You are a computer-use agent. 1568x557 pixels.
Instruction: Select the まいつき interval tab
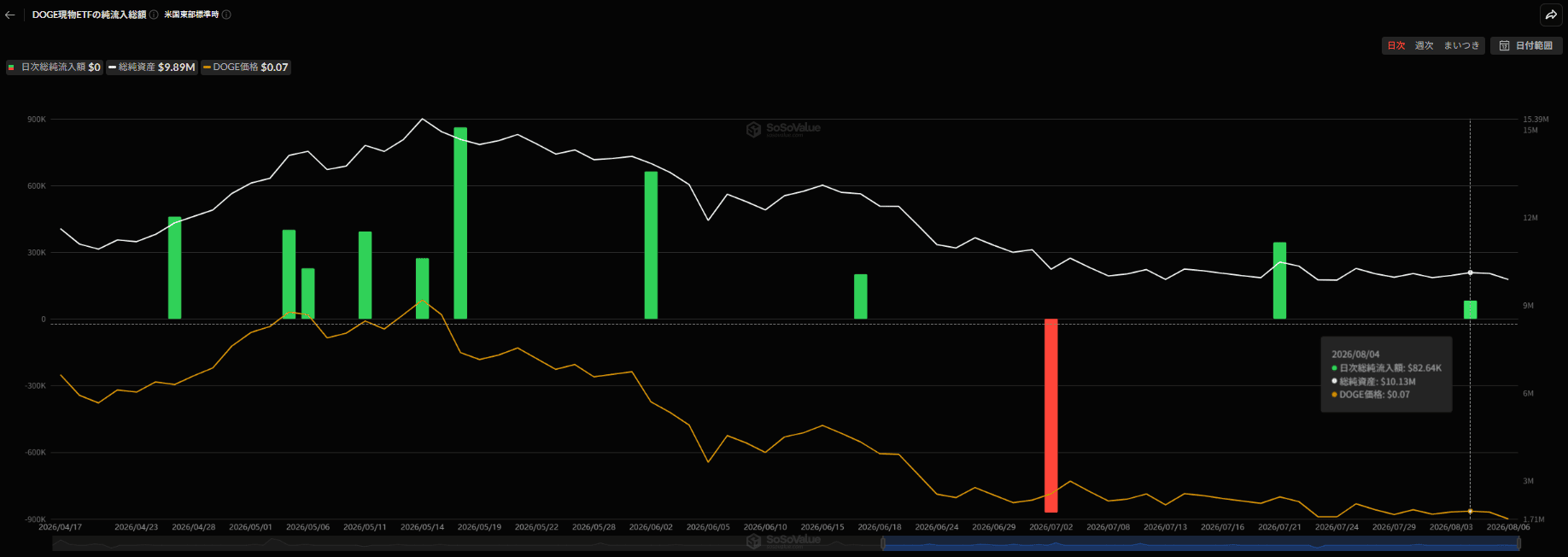[1461, 46]
